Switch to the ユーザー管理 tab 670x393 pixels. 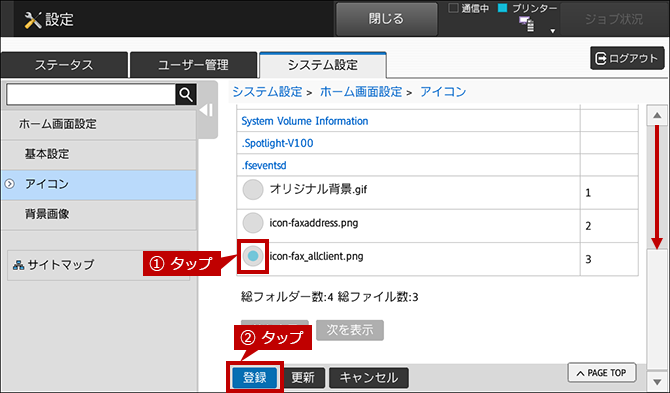point(193,65)
